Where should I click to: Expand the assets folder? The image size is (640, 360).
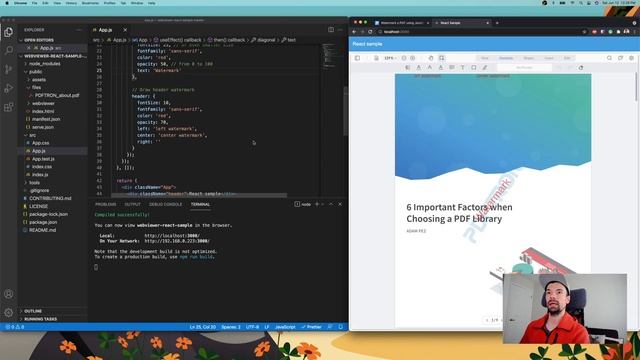39,80
